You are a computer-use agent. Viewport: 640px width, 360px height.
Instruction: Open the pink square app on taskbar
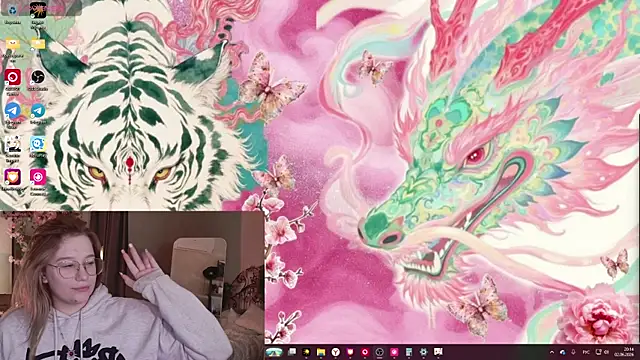click(x=394, y=352)
